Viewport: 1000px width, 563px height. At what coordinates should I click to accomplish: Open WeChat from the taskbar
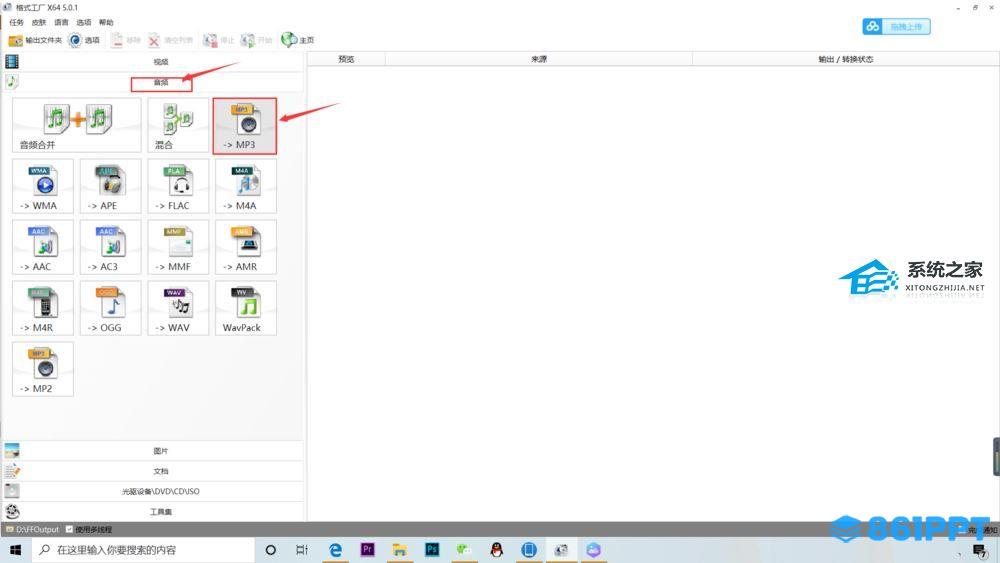464,550
